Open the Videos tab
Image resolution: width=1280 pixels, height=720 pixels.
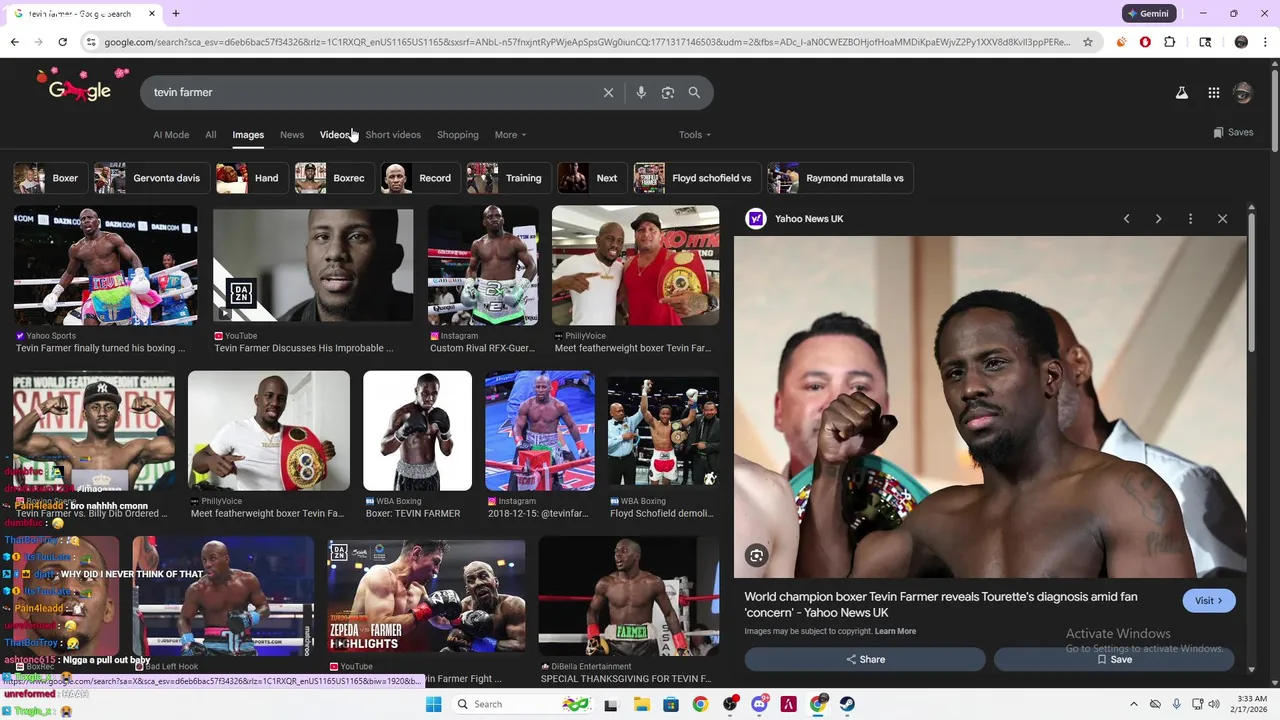[335, 135]
